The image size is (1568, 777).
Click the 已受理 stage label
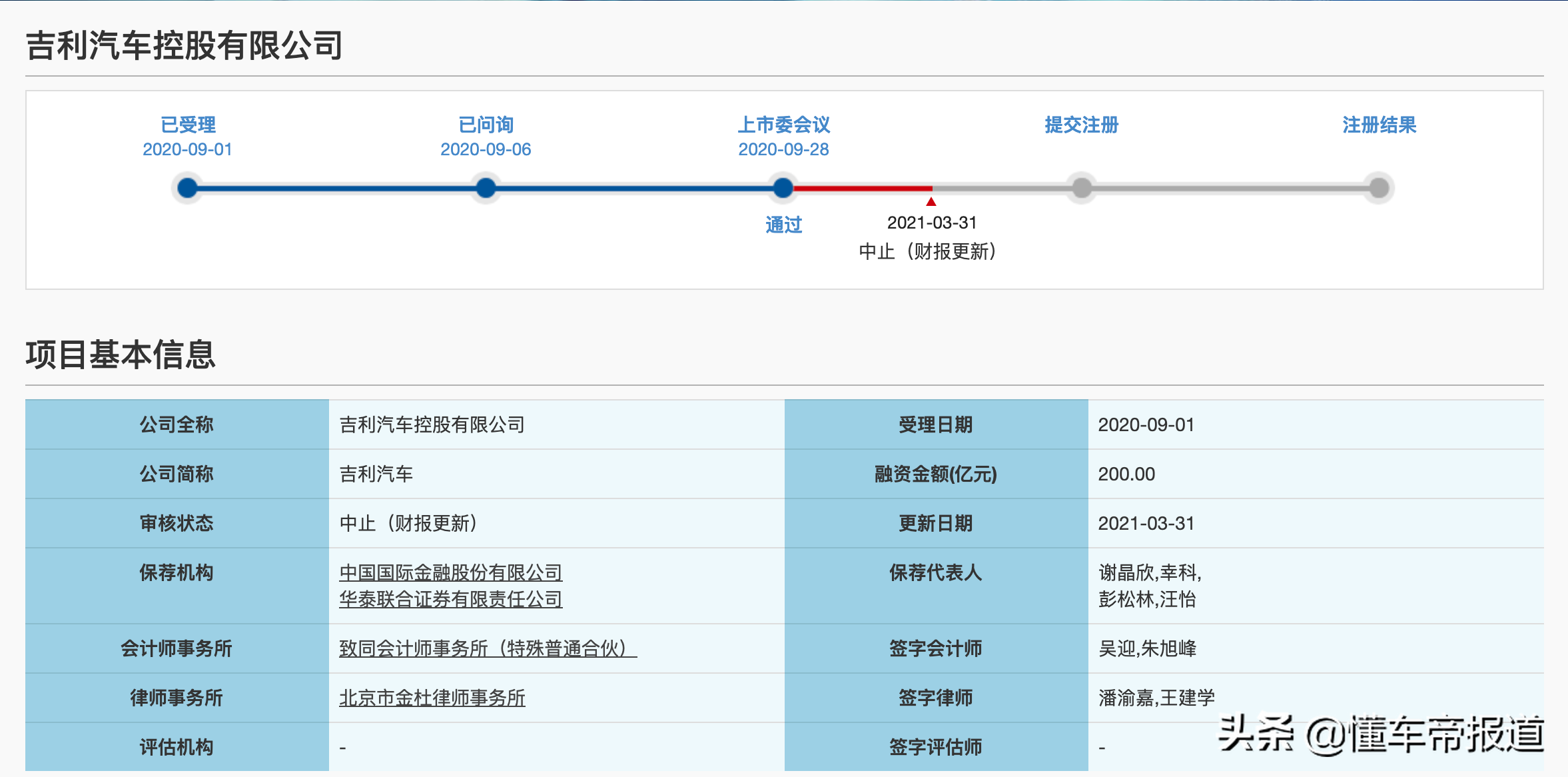[188, 125]
